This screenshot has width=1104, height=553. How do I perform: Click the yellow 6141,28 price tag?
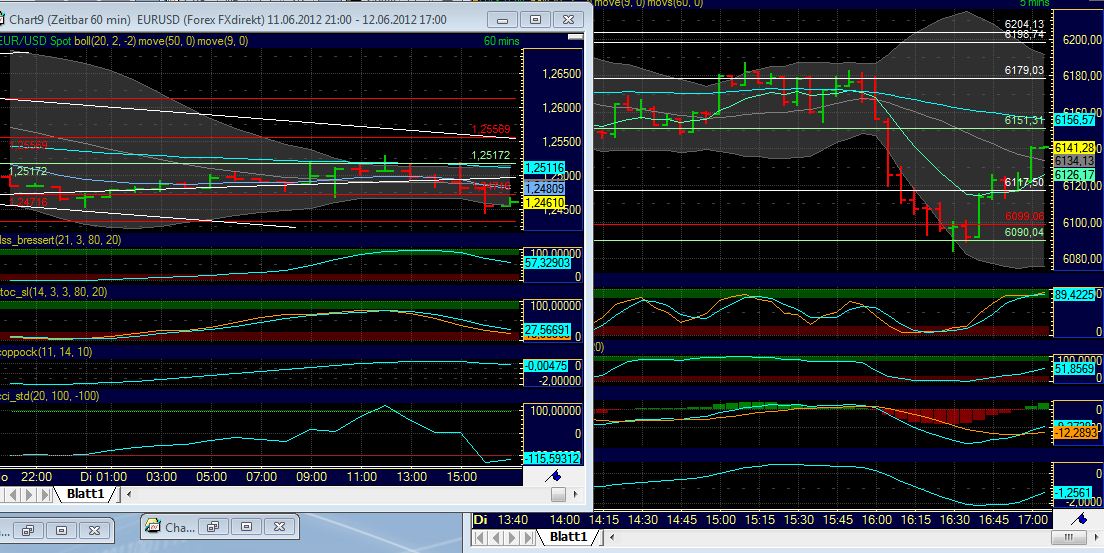pyautogui.click(x=1074, y=147)
